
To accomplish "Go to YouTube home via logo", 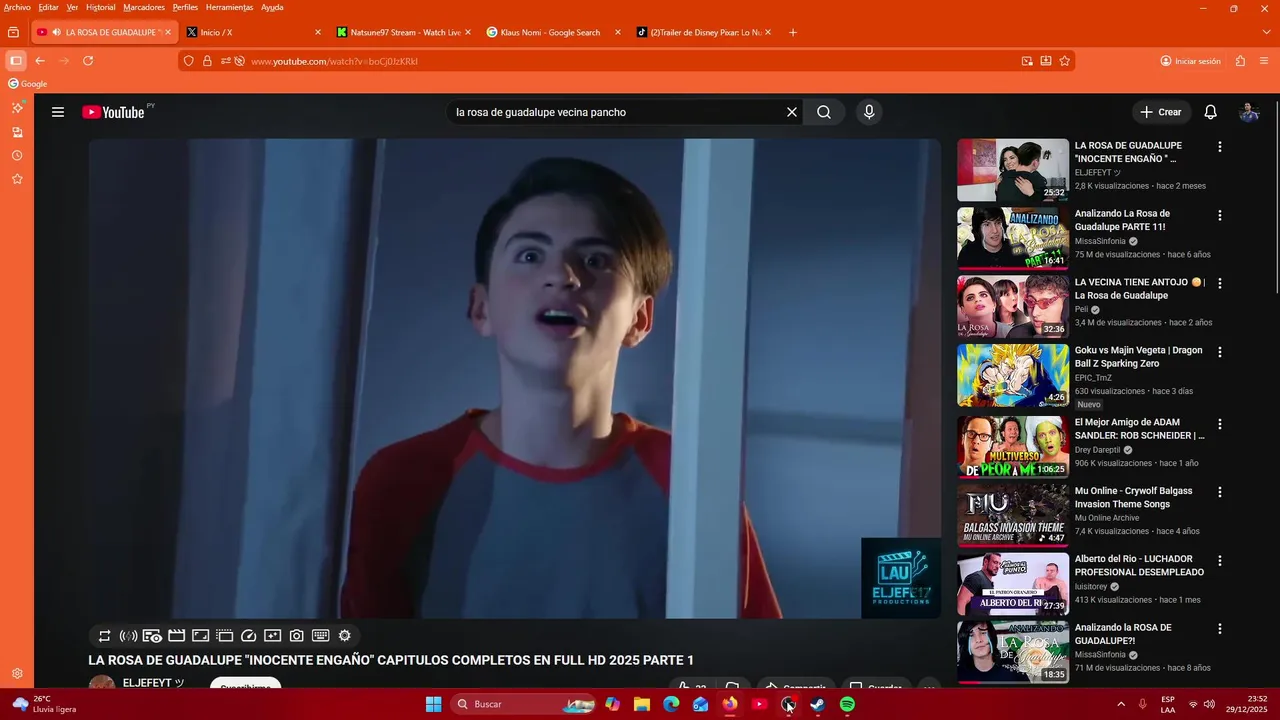I will point(113,112).
